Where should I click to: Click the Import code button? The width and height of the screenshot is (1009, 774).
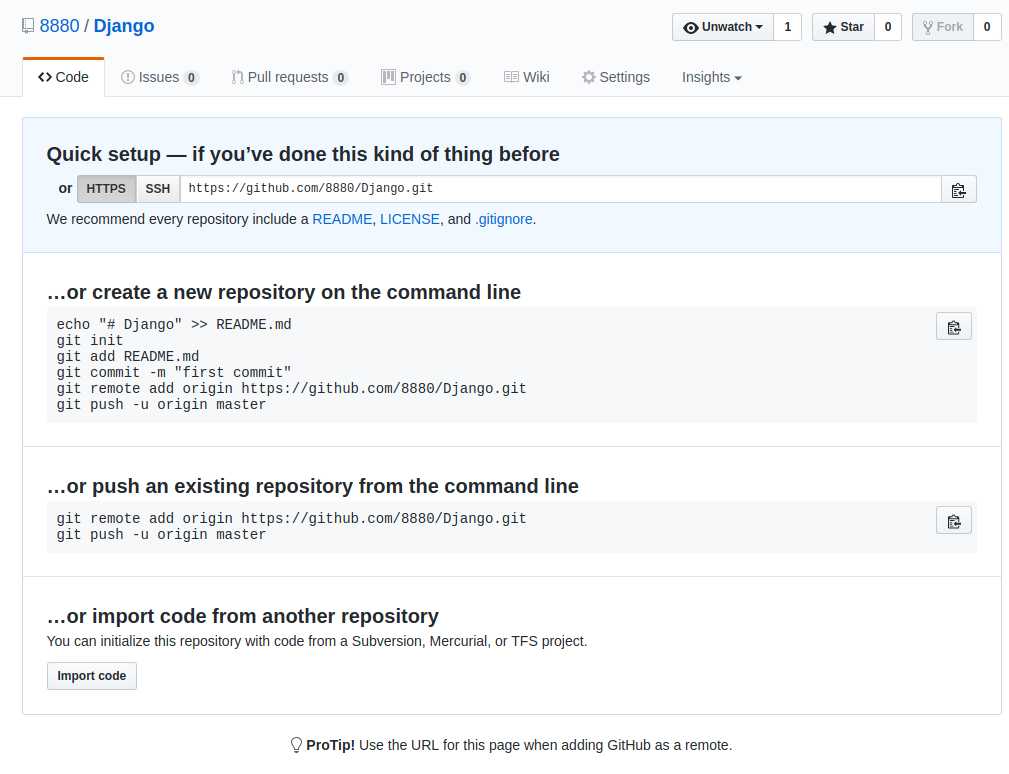coord(91,676)
